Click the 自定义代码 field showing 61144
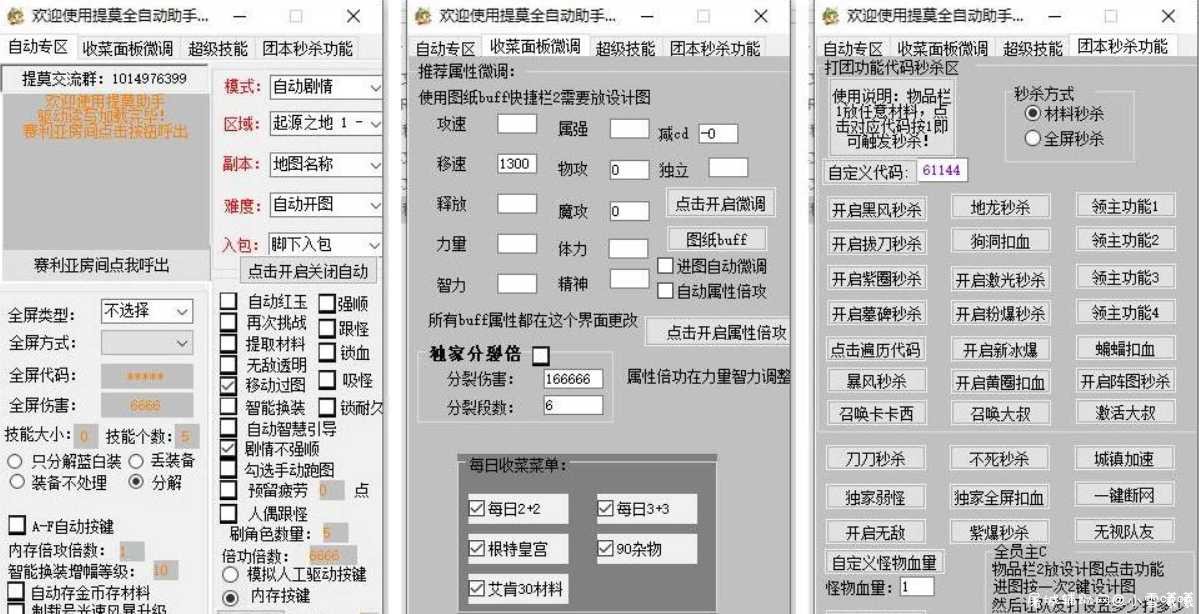 [942, 171]
